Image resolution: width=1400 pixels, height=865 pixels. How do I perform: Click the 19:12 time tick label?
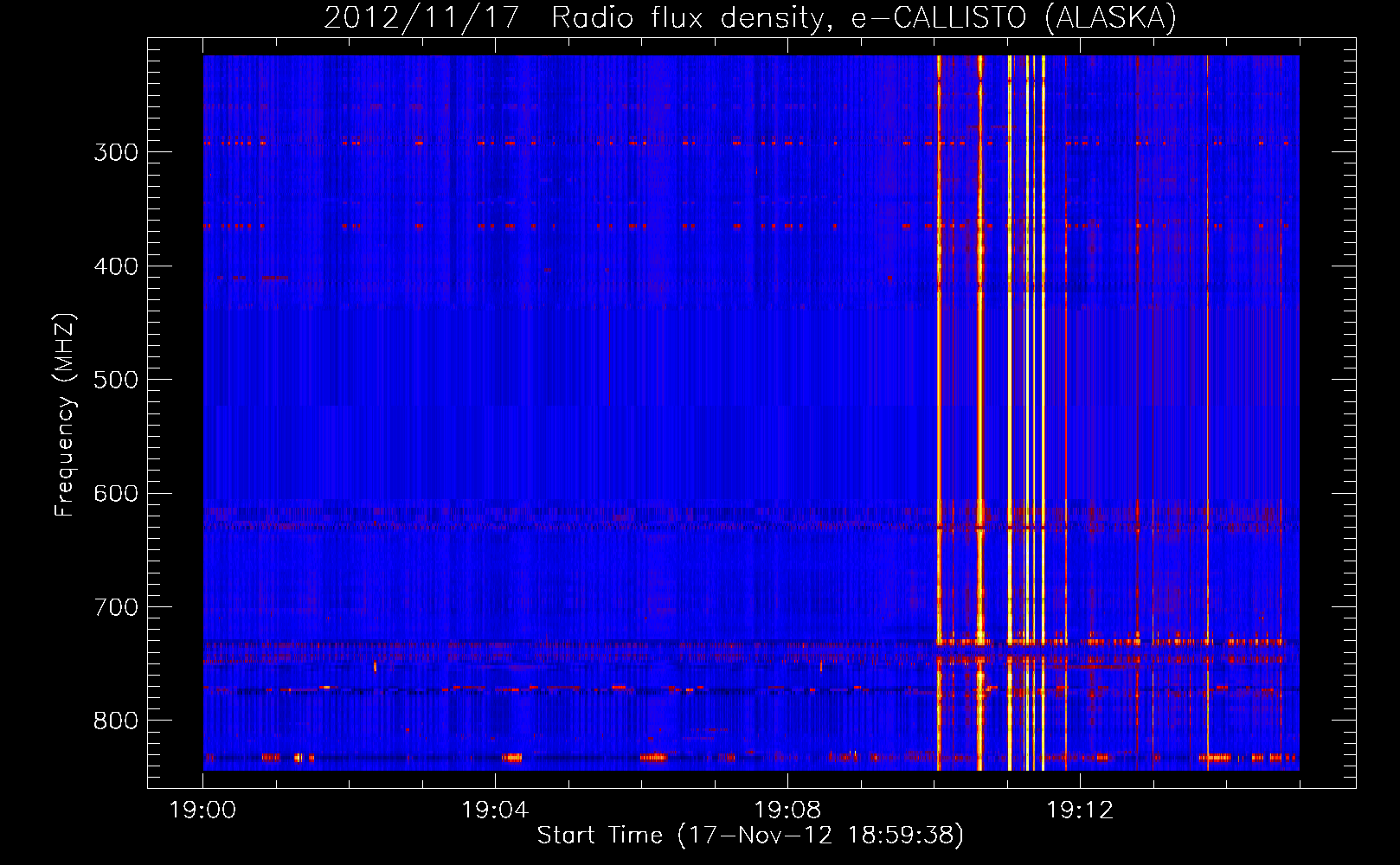coord(1080,811)
